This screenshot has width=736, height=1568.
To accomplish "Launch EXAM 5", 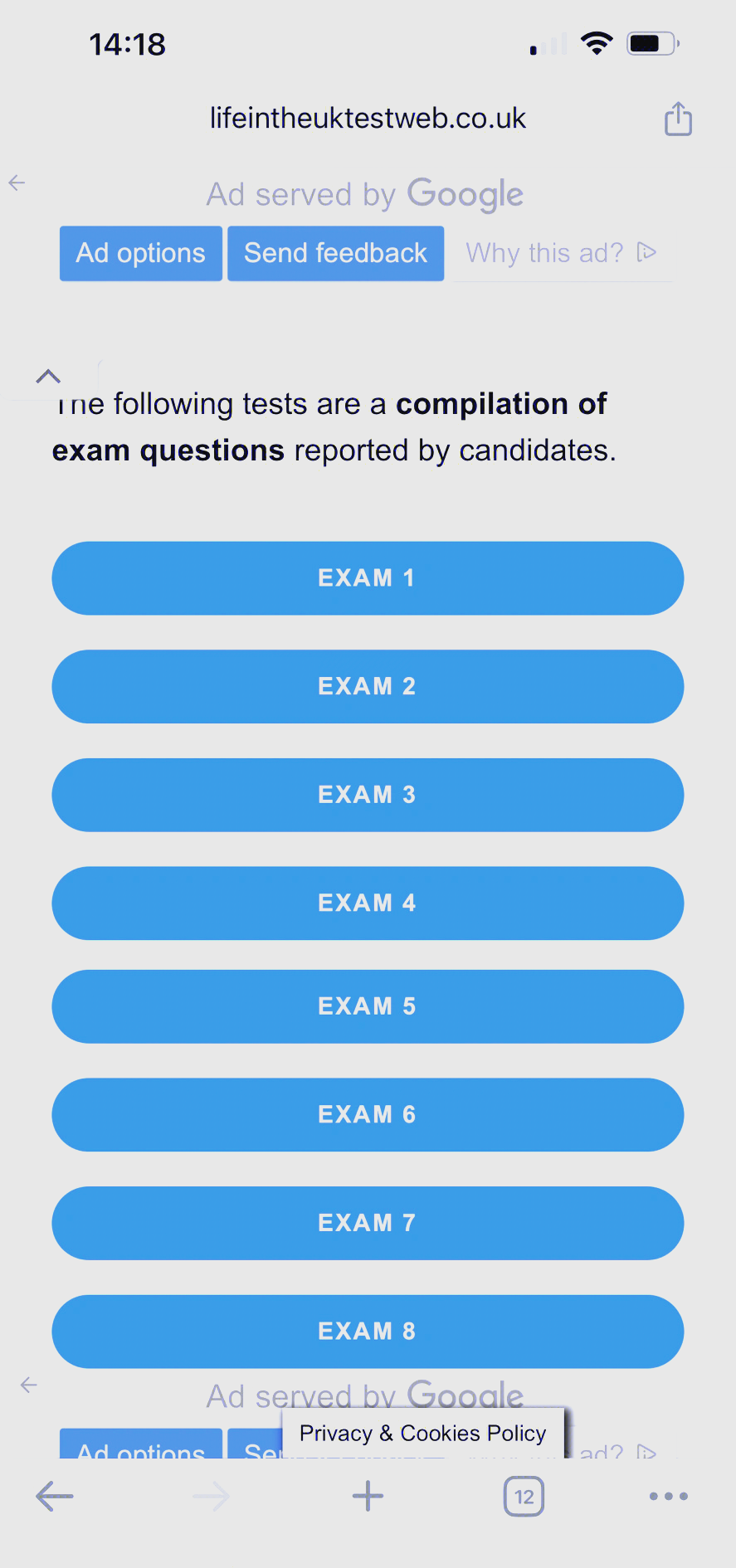I will click(x=368, y=1006).
